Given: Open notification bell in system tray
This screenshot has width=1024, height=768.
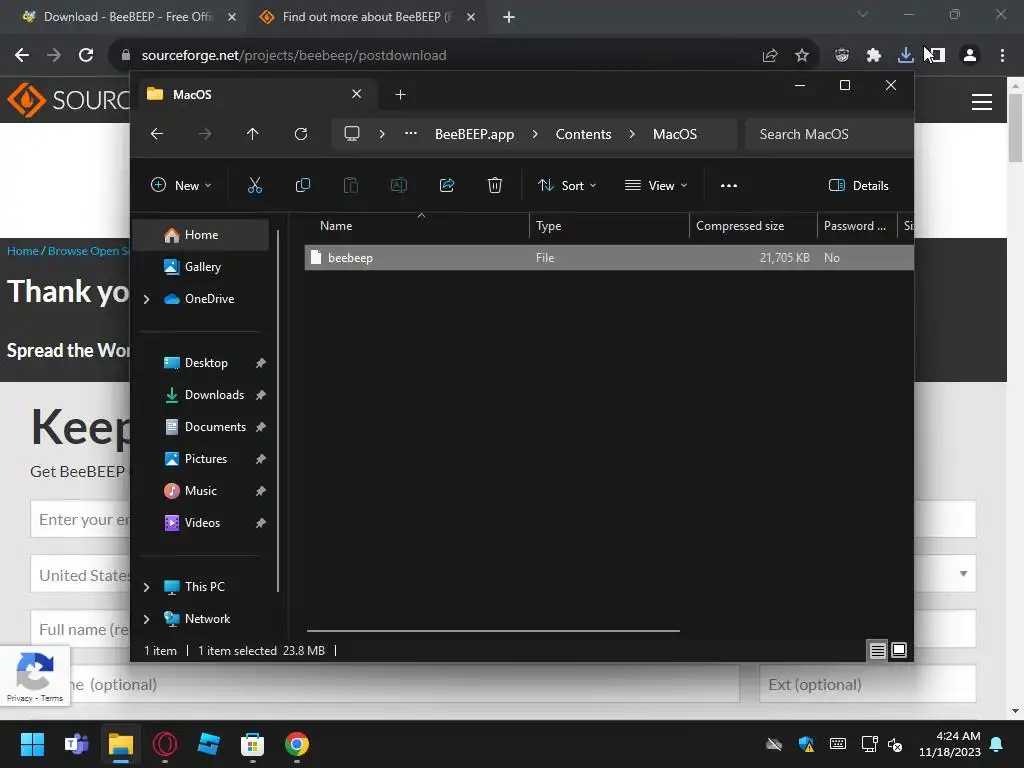Looking at the screenshot, I should tap(997, 744).
